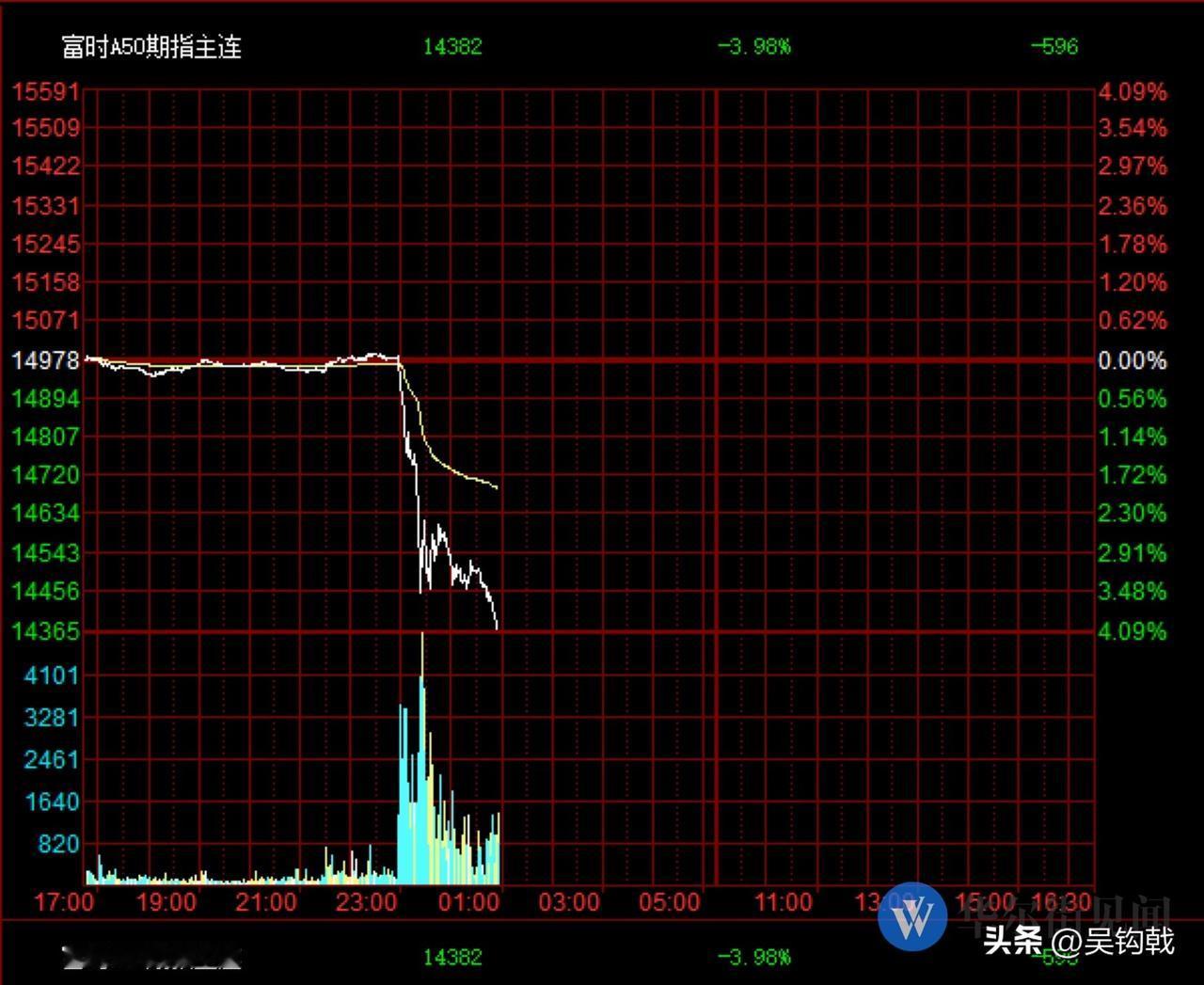
Task: Click the 2.30% percent axis label
Action: tap(1133, 513)
